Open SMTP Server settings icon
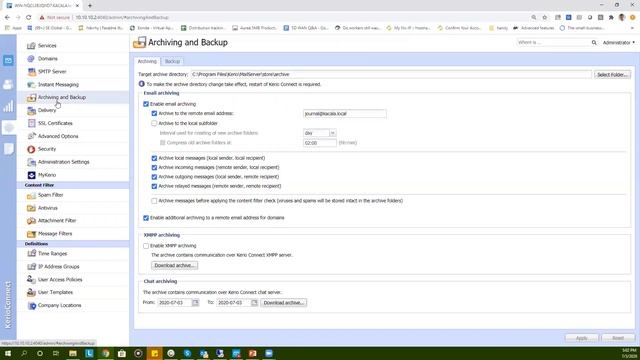This screenshot has width=640, height=360. pyautogui.click(x=31, y=71)
